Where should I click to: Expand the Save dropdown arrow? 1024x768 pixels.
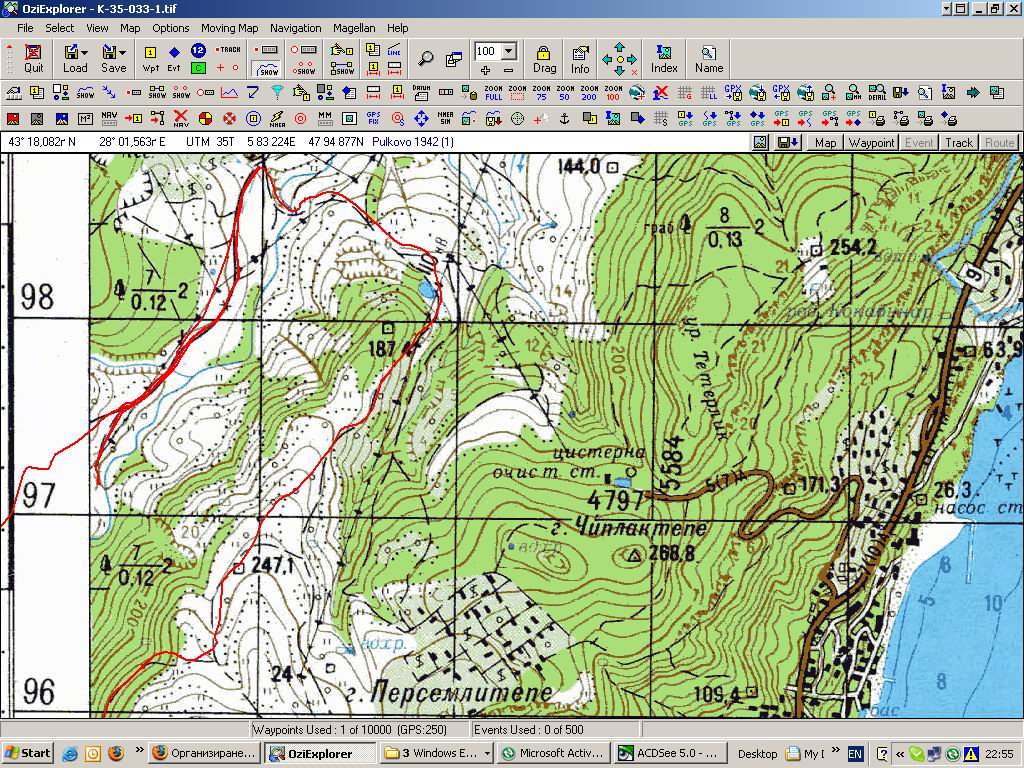[122, 51]
